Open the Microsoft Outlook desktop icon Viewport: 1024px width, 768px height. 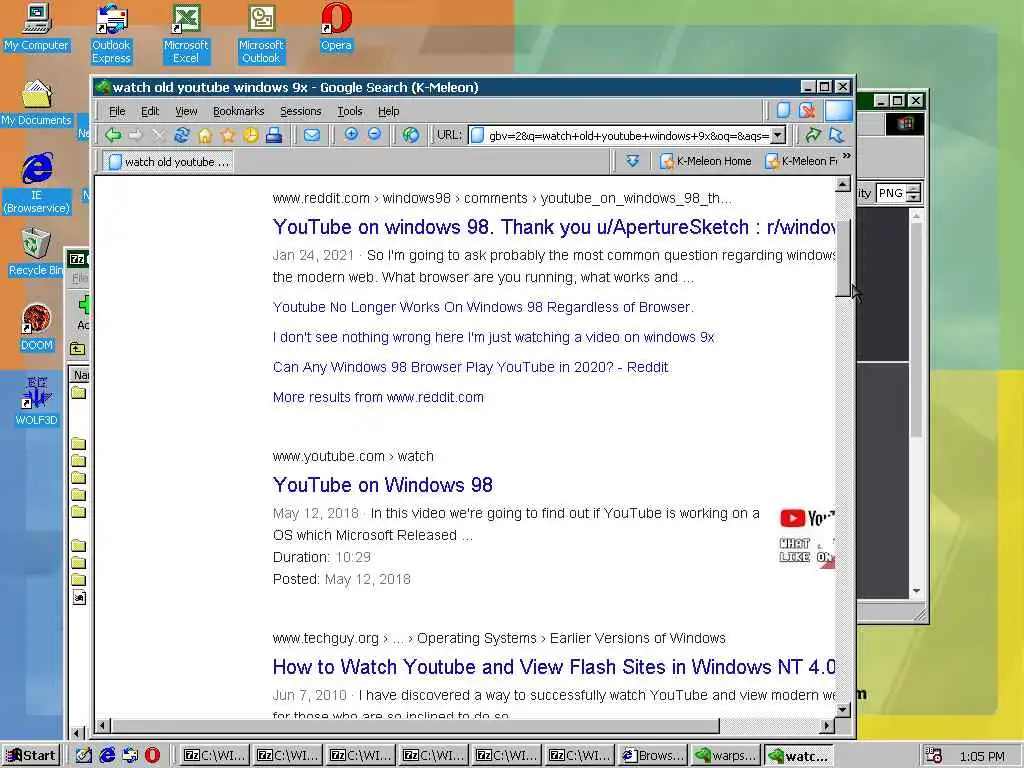261,34
